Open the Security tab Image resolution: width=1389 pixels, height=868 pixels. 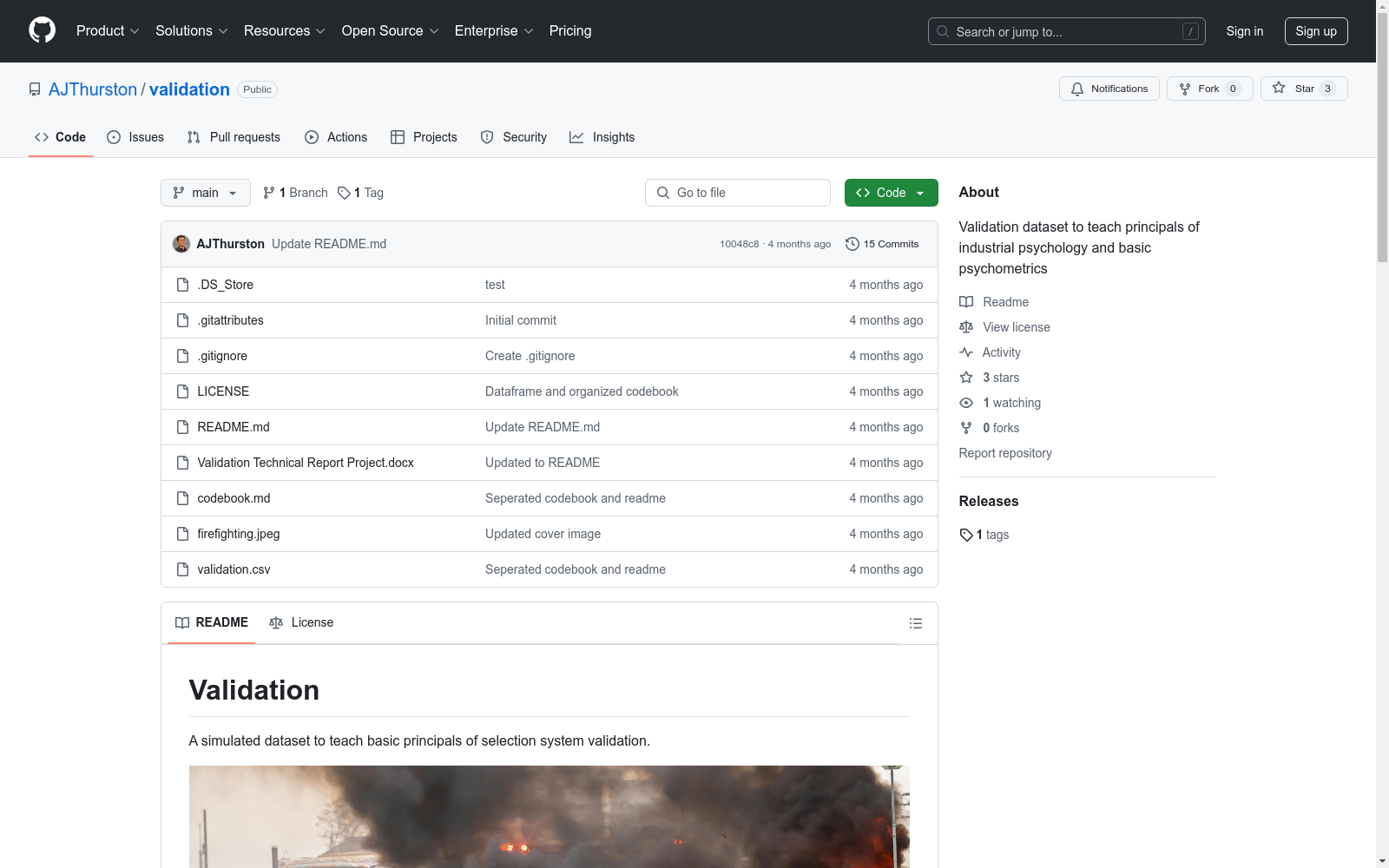click(x=514, y=137)
